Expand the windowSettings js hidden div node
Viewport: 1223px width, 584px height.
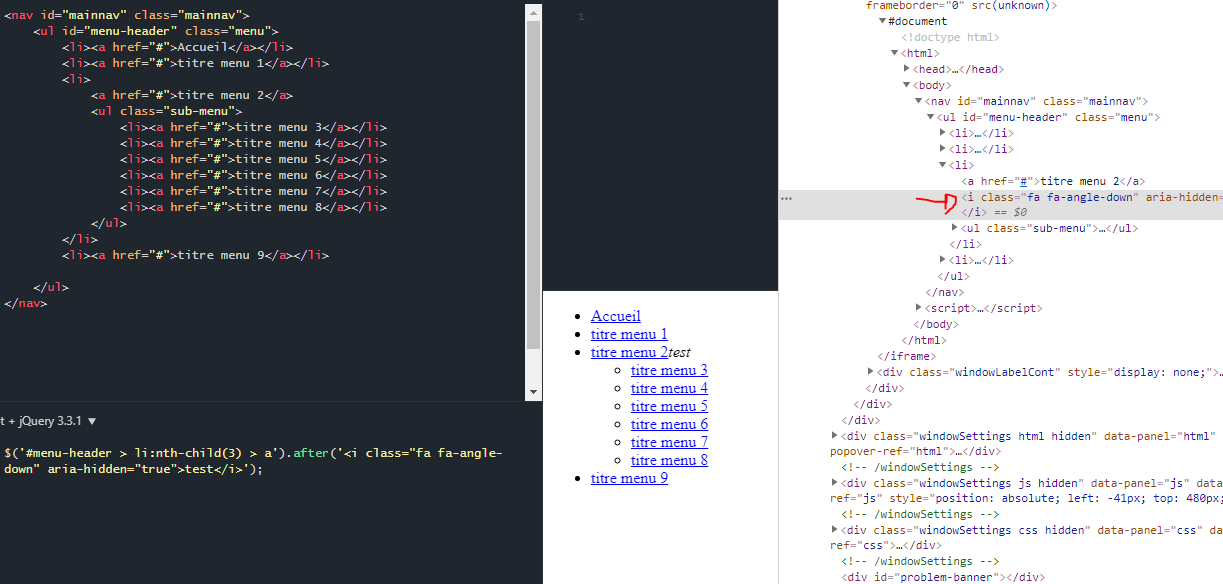click(835, 483)
